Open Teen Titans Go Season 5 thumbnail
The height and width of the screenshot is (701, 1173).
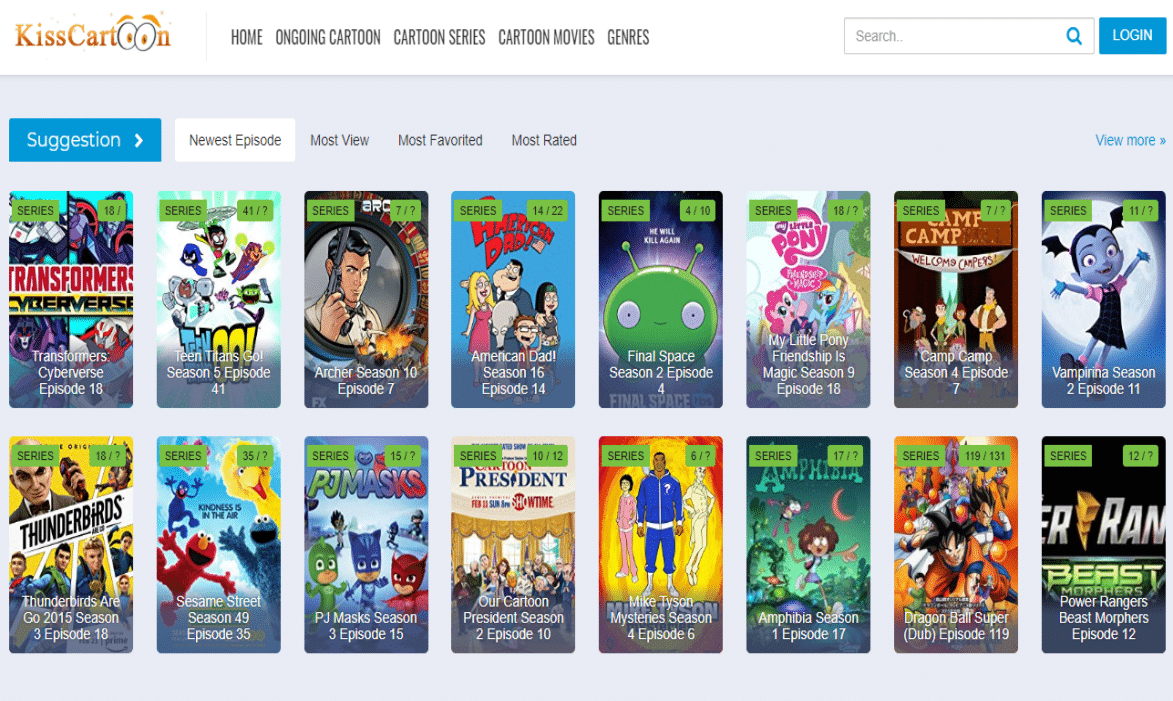[x=218, y=299]
